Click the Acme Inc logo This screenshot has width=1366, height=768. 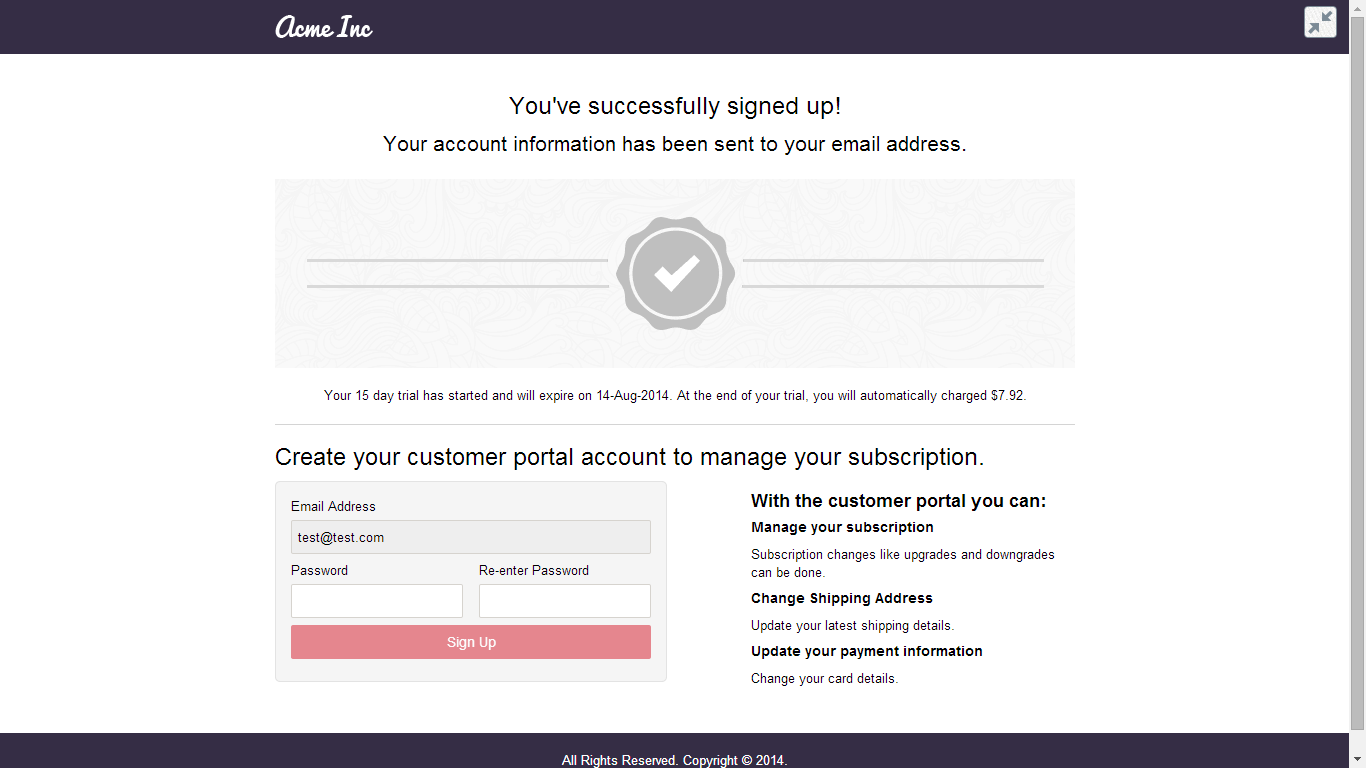coord(324,27)
